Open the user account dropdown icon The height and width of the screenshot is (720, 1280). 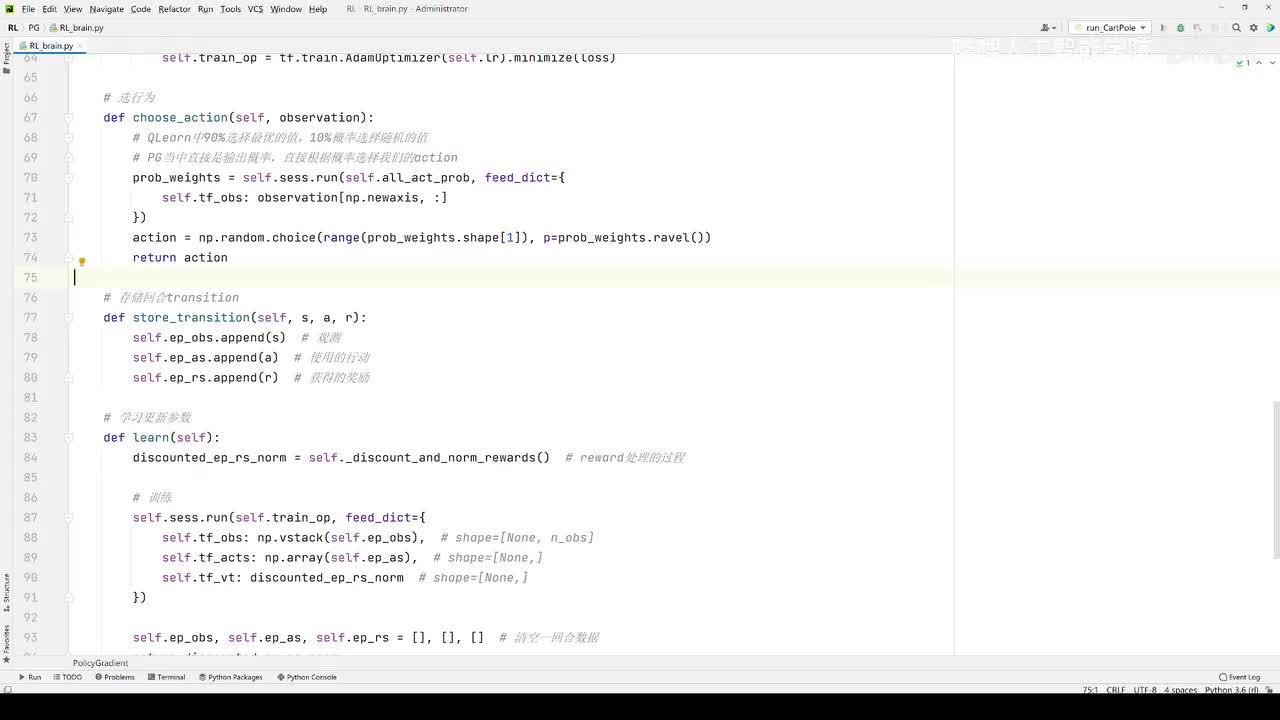tap(1049, 28)
